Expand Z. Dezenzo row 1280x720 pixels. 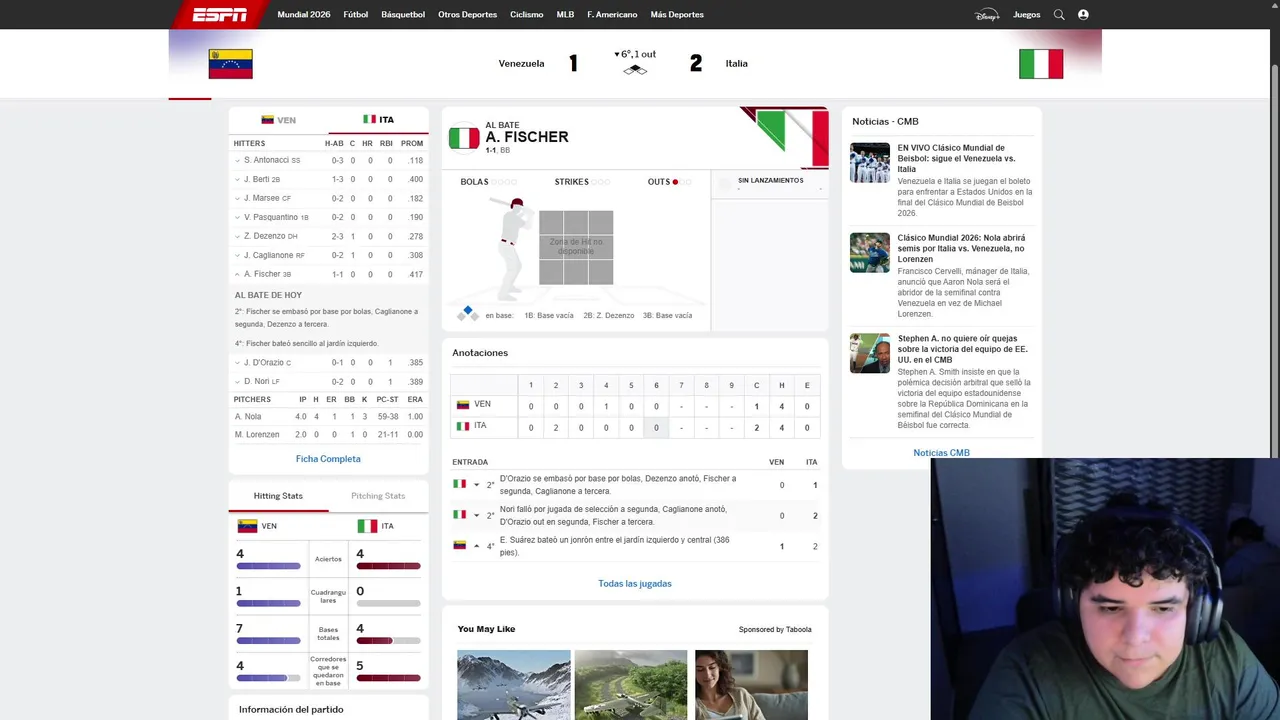tap(238, 236)
